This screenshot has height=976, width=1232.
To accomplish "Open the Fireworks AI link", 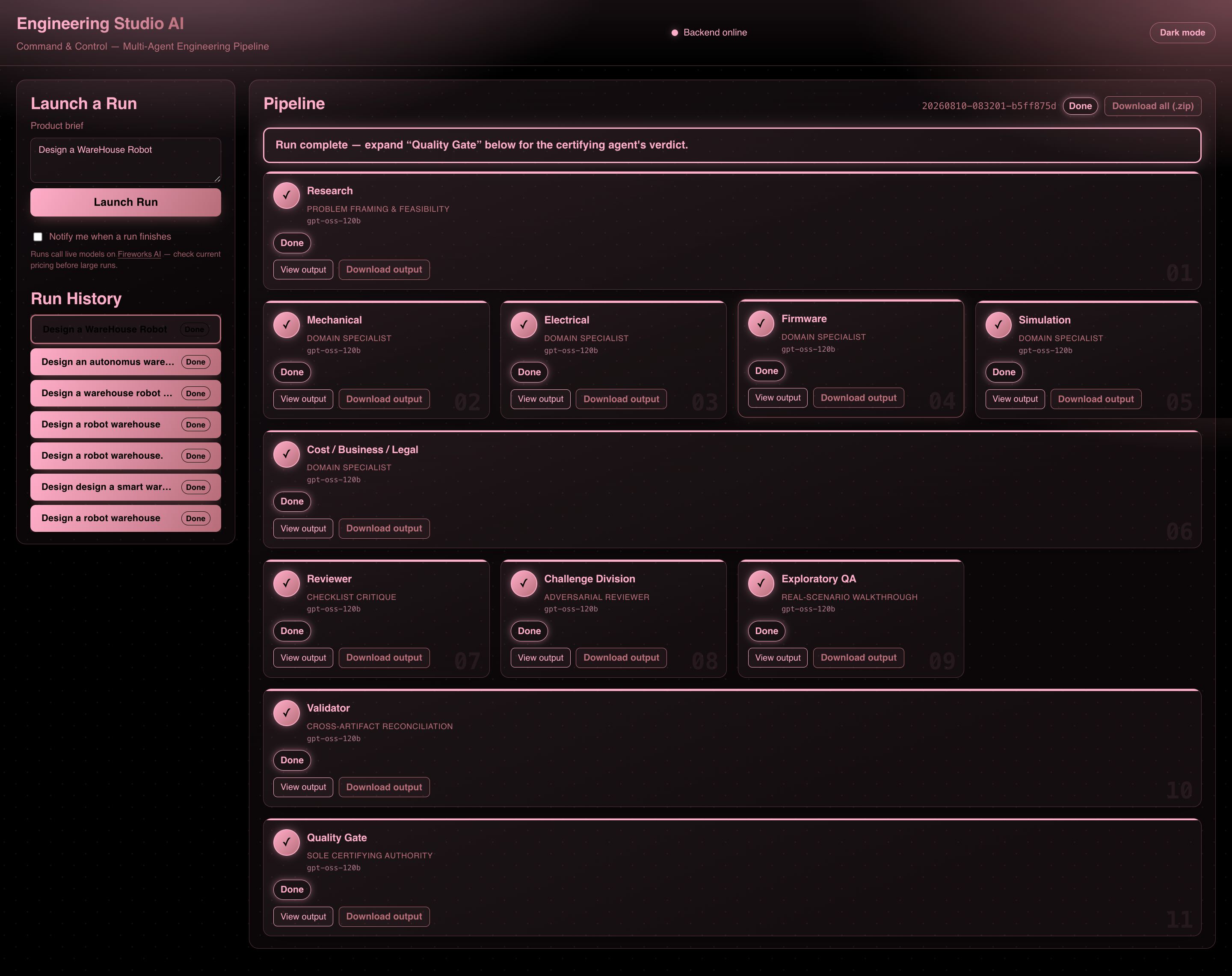I will (139, 254).
